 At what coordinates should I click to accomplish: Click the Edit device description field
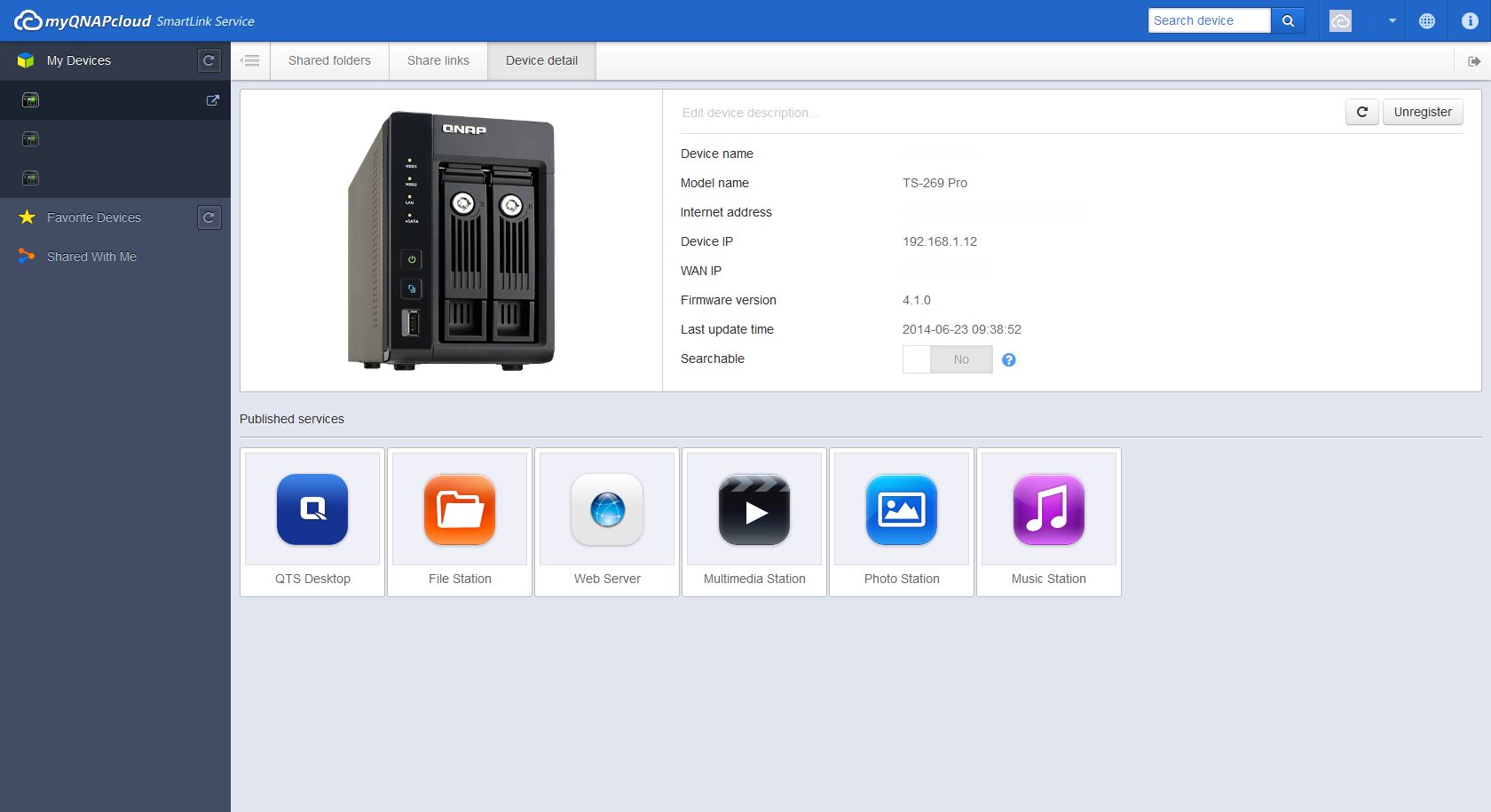coord(1007,113)
